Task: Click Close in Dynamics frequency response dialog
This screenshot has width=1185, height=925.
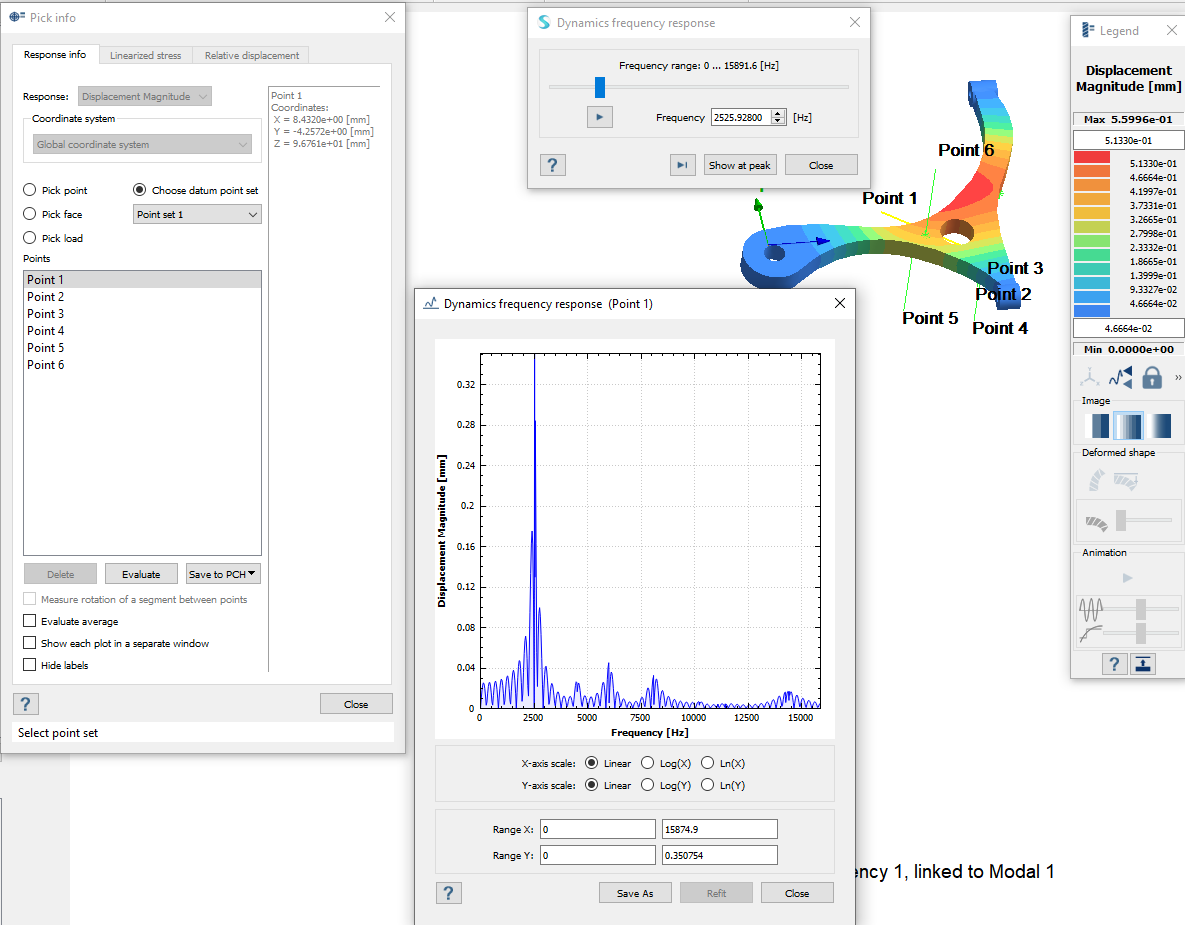Action: point(821,165)
